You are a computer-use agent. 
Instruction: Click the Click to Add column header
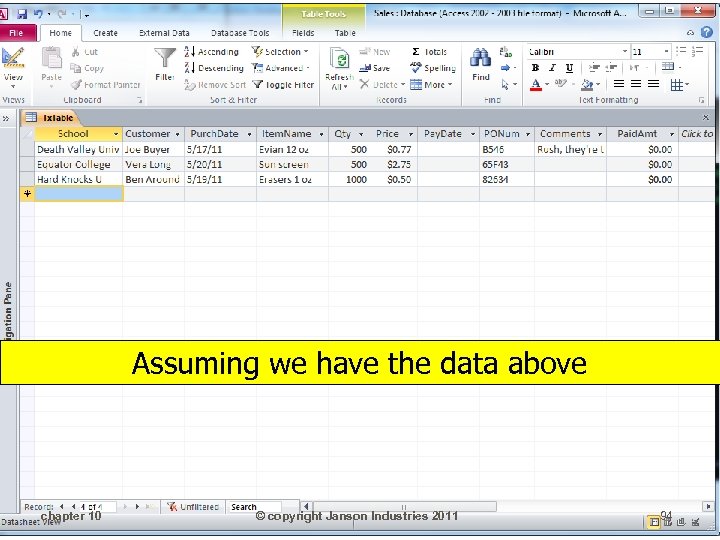(x=697, y=134)
